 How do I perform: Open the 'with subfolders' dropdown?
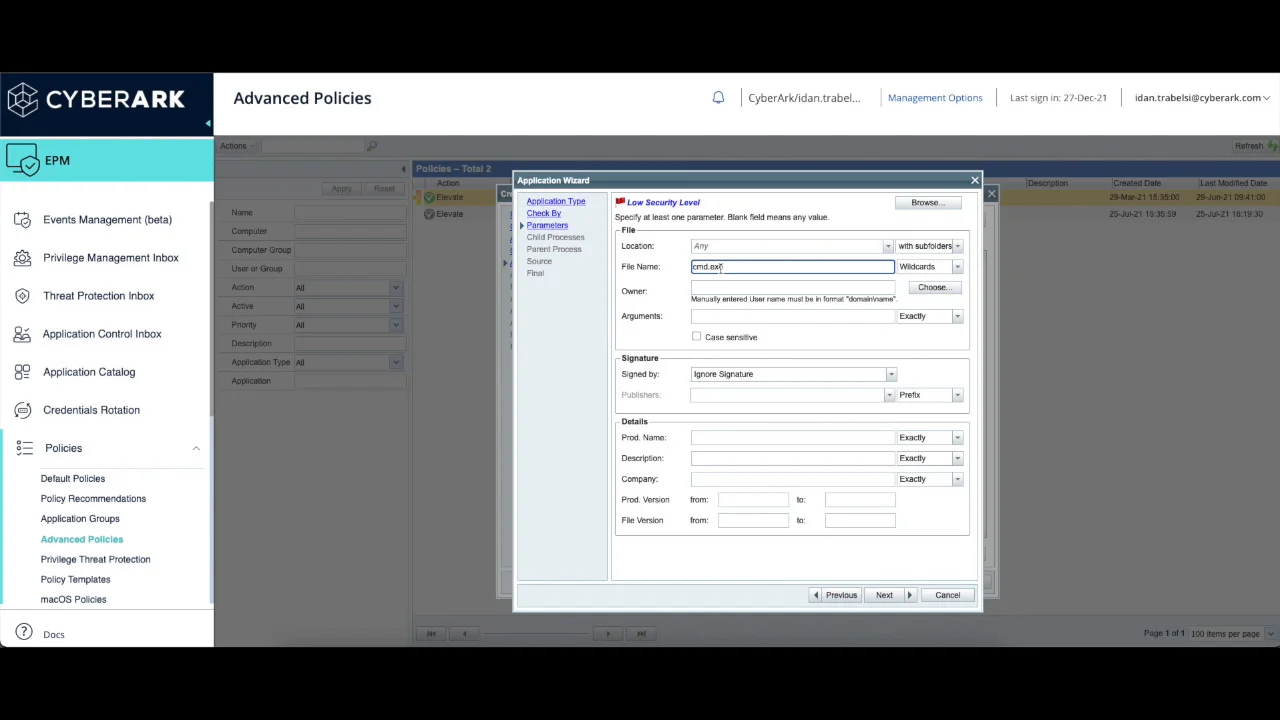pos(957,246)
